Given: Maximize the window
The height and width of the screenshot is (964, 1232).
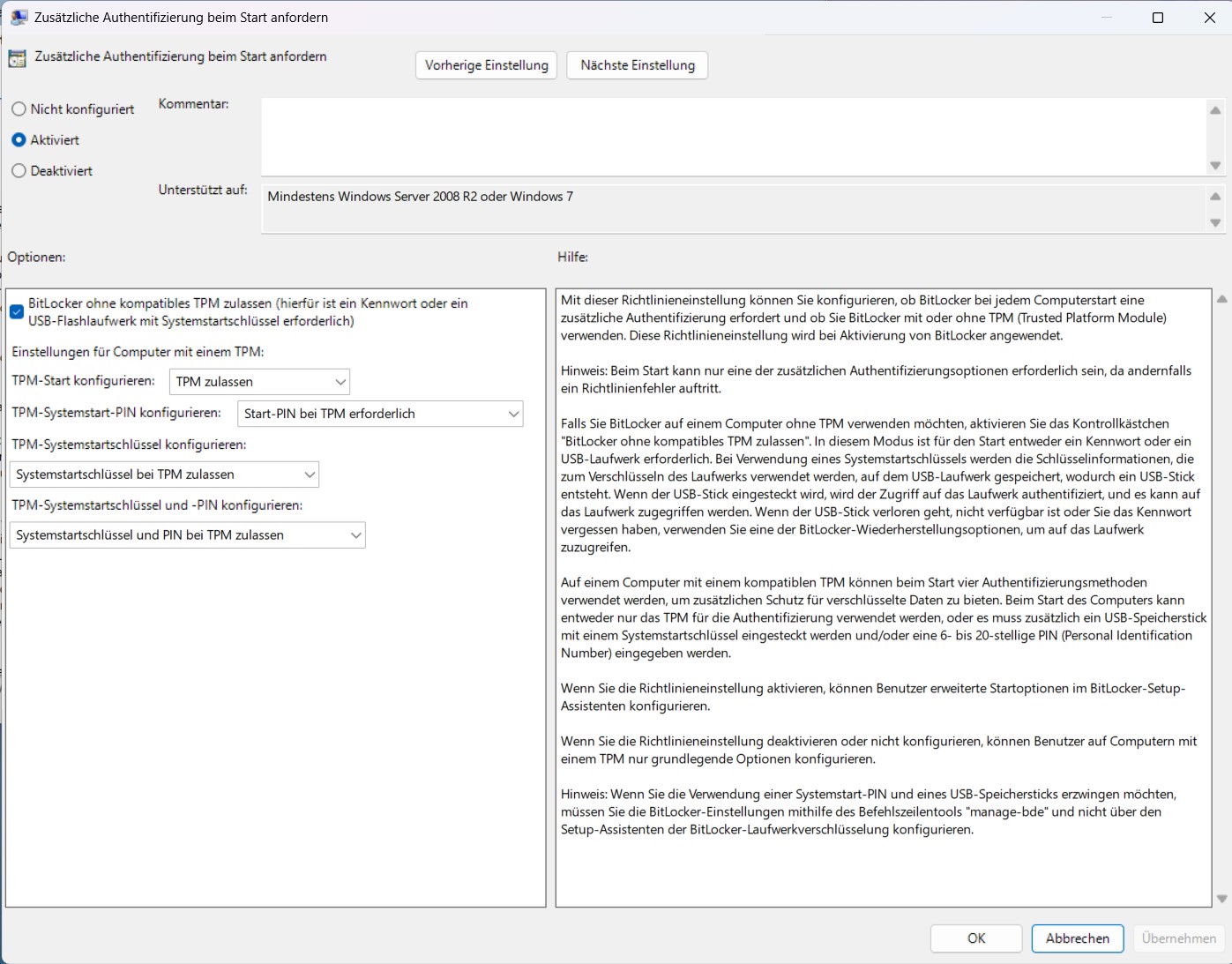Looking at the screenshot, I should pos(1158,18).
